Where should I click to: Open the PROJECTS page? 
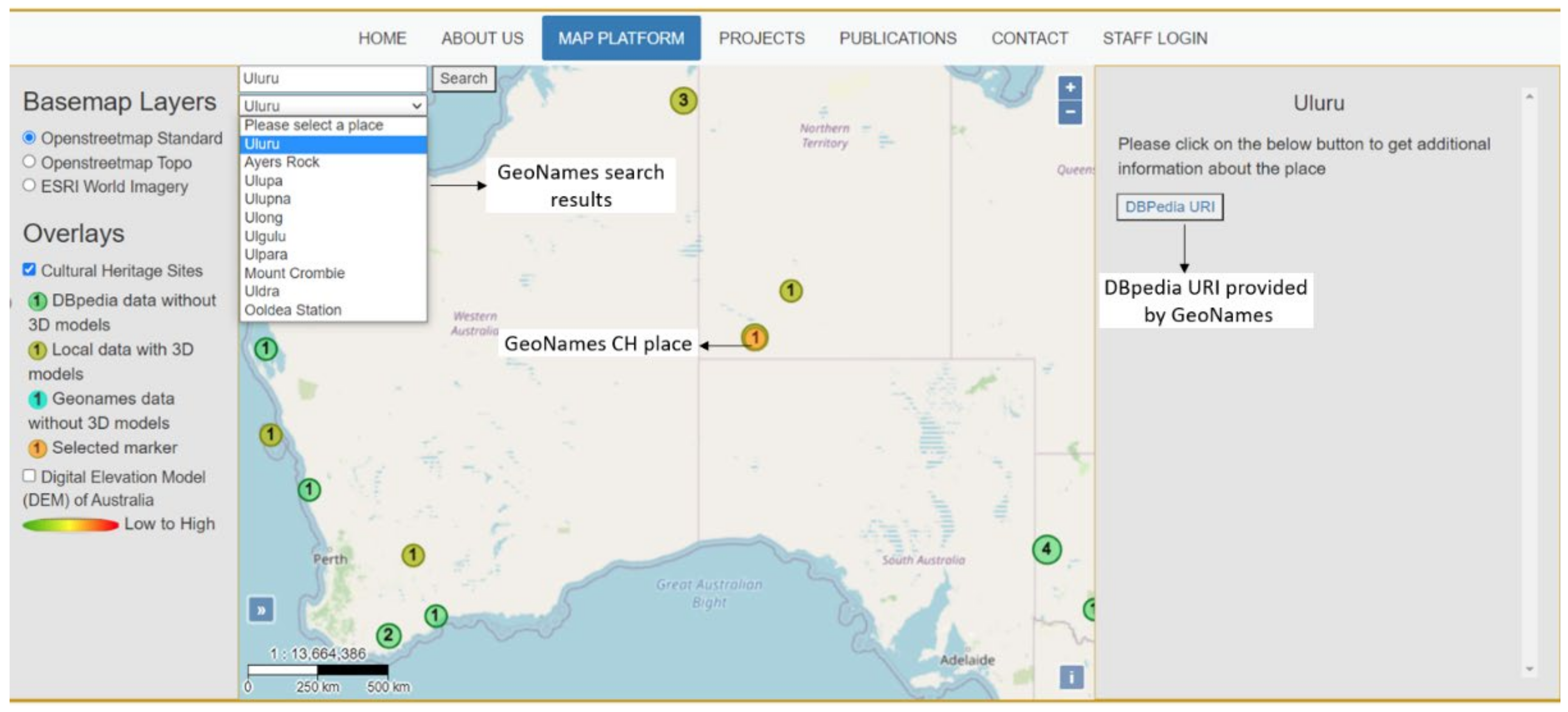pyautogui.click(x=761, y=38)
